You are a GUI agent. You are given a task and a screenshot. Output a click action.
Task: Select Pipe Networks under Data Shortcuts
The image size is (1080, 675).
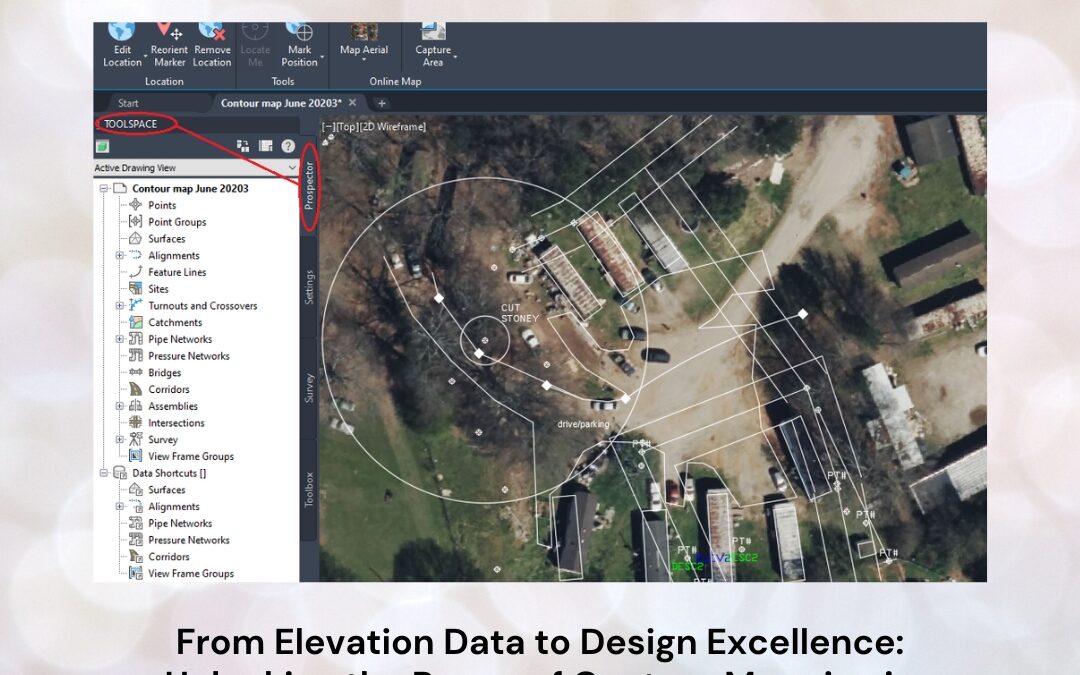coord(180,523)
